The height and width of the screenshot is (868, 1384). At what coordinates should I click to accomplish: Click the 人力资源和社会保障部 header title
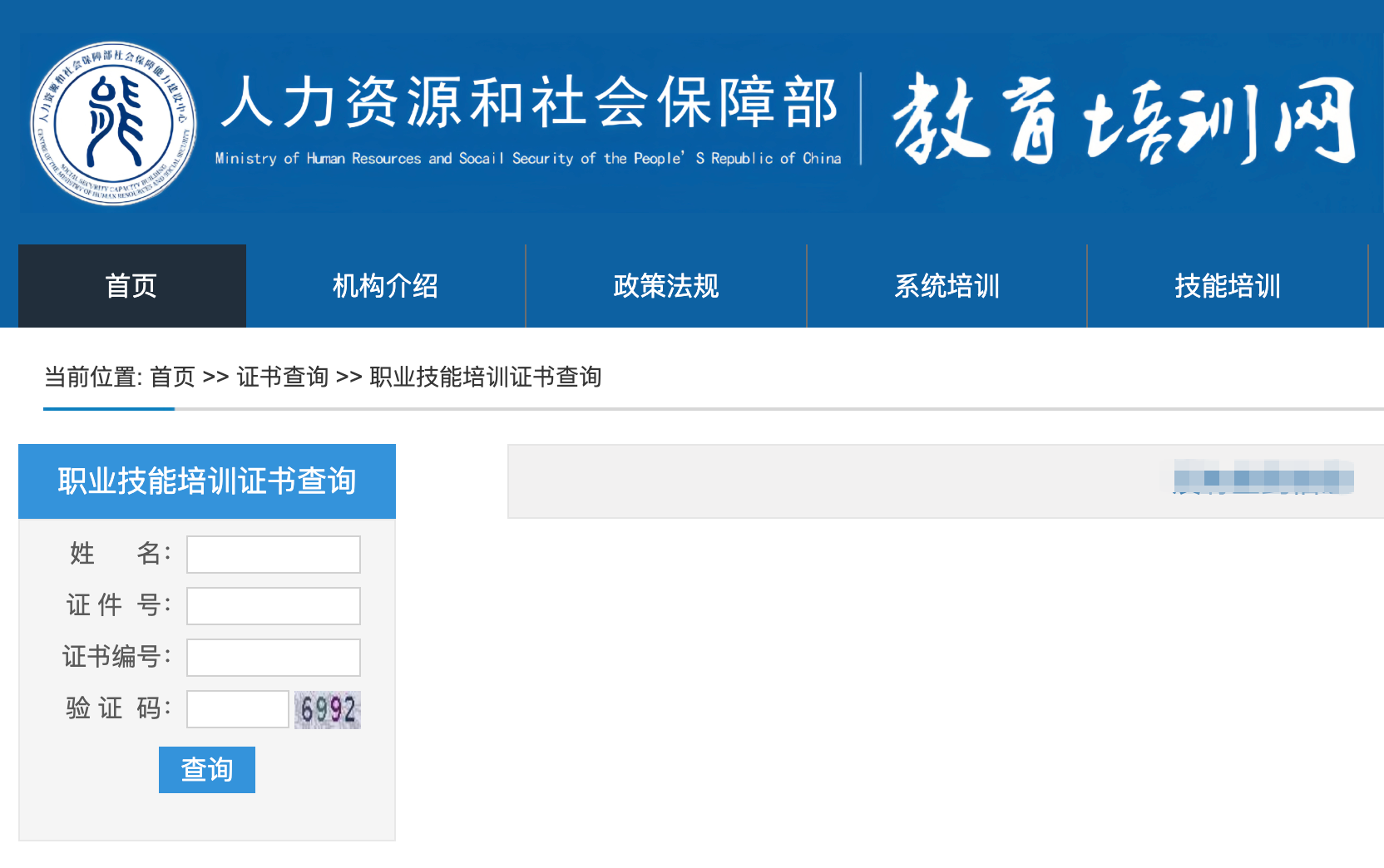tap(529, 102)
